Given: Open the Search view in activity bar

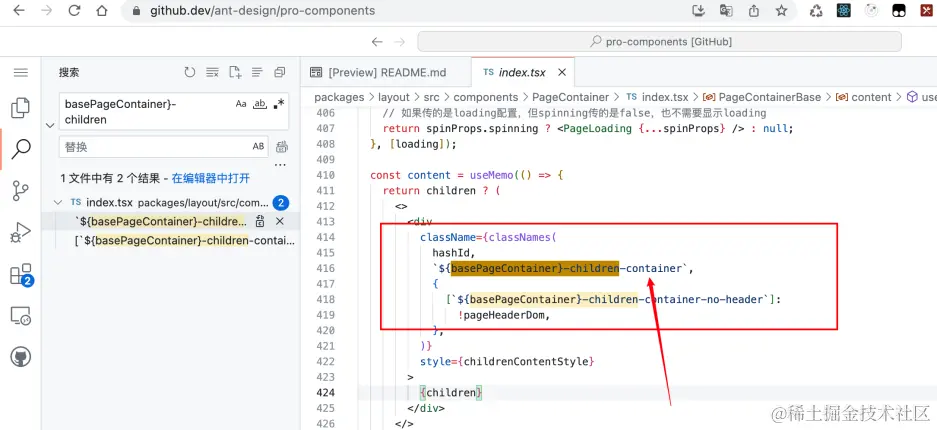Looking at the screenshot, I should pyautogui.click(x=21, y=149).
